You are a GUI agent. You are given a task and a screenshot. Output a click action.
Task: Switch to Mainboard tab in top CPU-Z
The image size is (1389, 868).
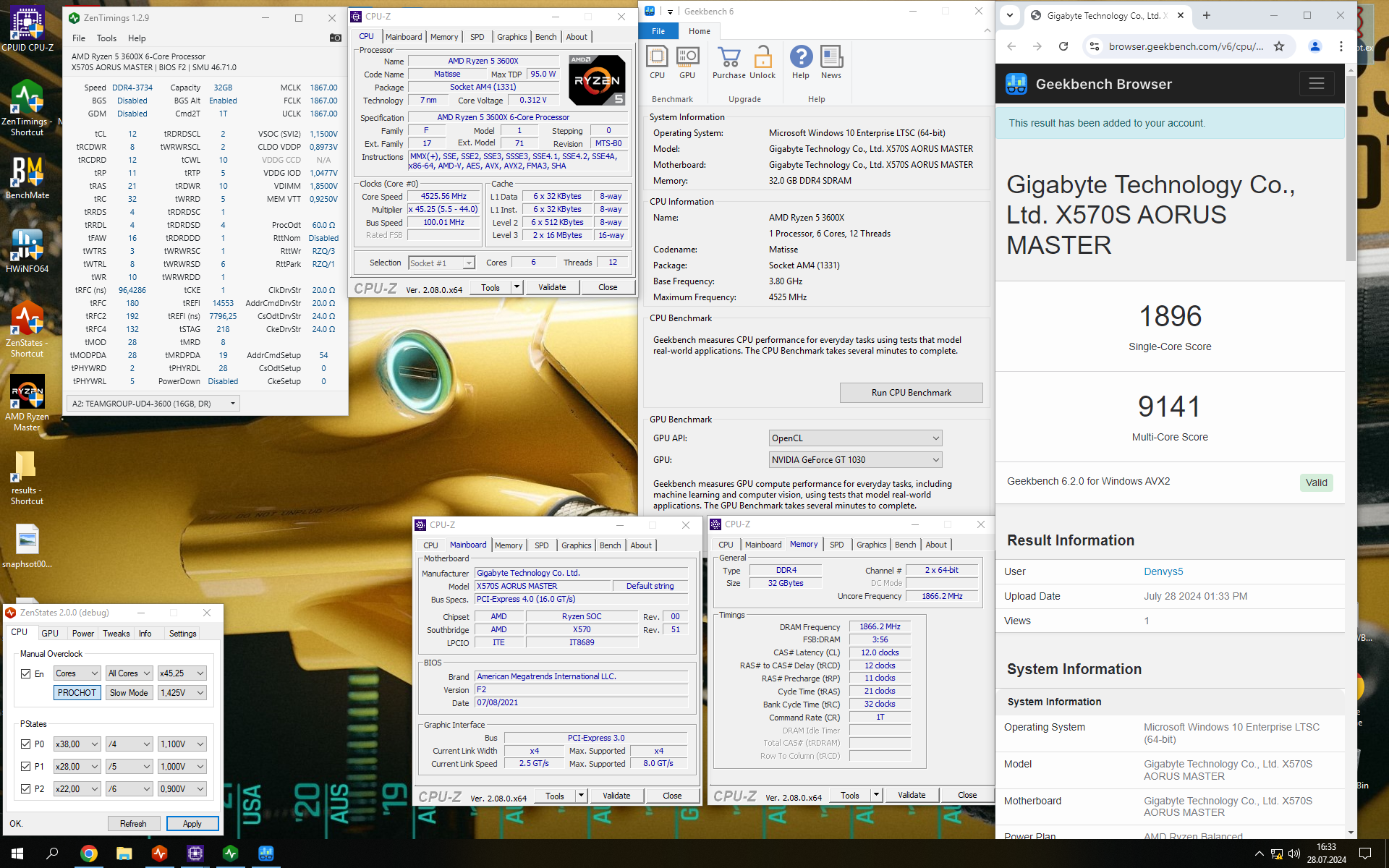[x=404, y=37]
